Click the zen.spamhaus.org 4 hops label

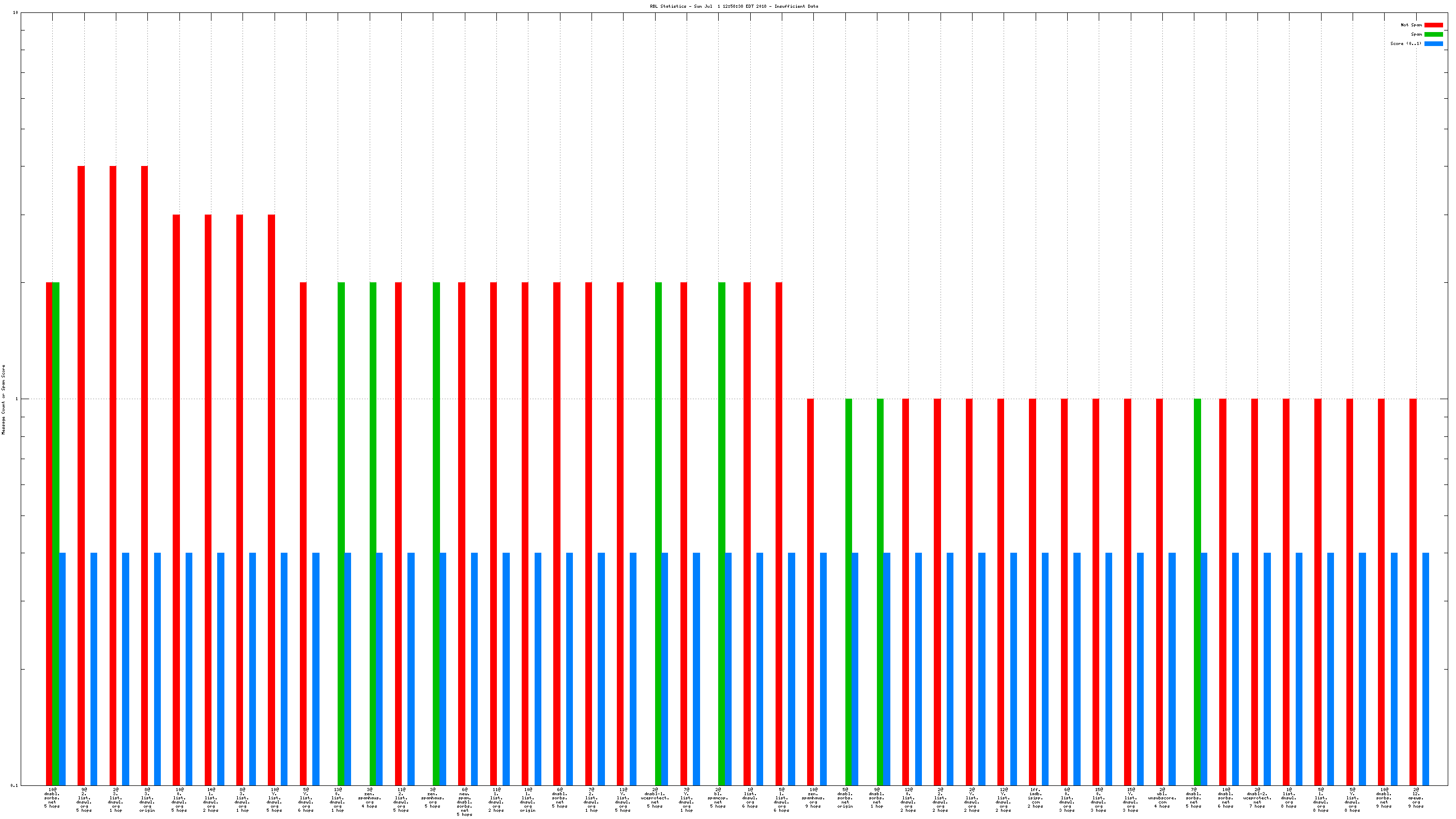[369, 797]
